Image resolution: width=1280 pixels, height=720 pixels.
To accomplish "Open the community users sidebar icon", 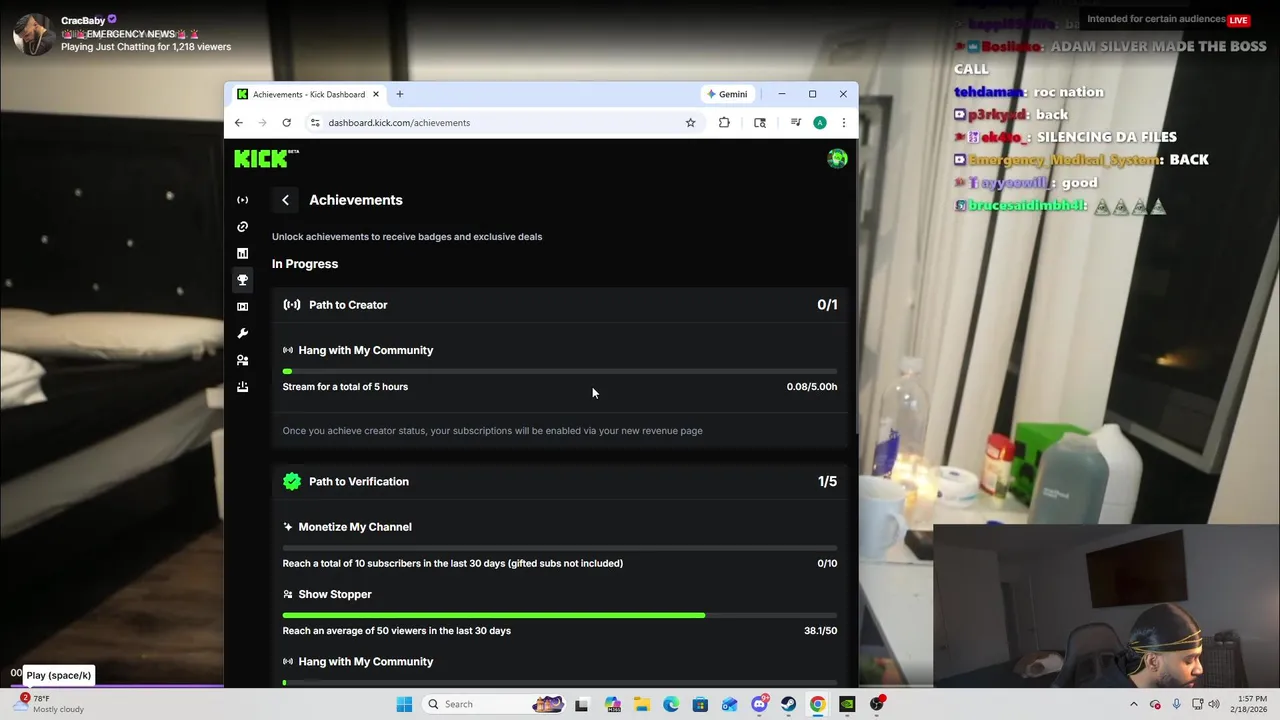I will coord(242,360).
